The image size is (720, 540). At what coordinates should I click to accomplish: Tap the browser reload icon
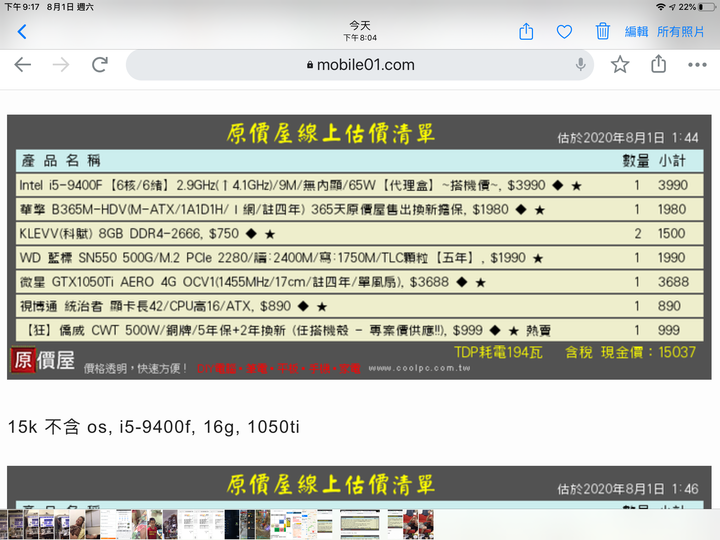click(x=100, y=65)
